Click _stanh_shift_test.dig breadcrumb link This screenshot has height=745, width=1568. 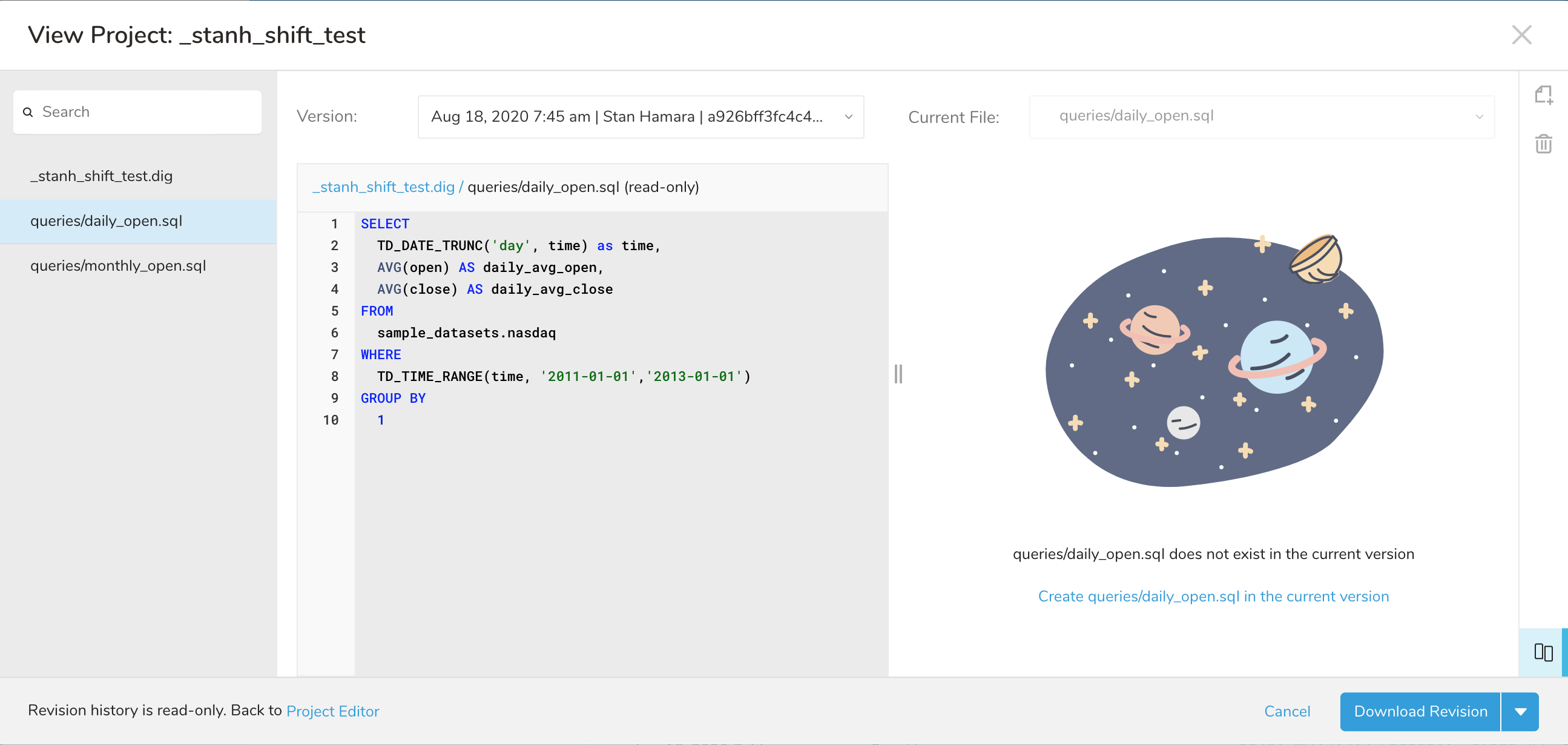383,187
